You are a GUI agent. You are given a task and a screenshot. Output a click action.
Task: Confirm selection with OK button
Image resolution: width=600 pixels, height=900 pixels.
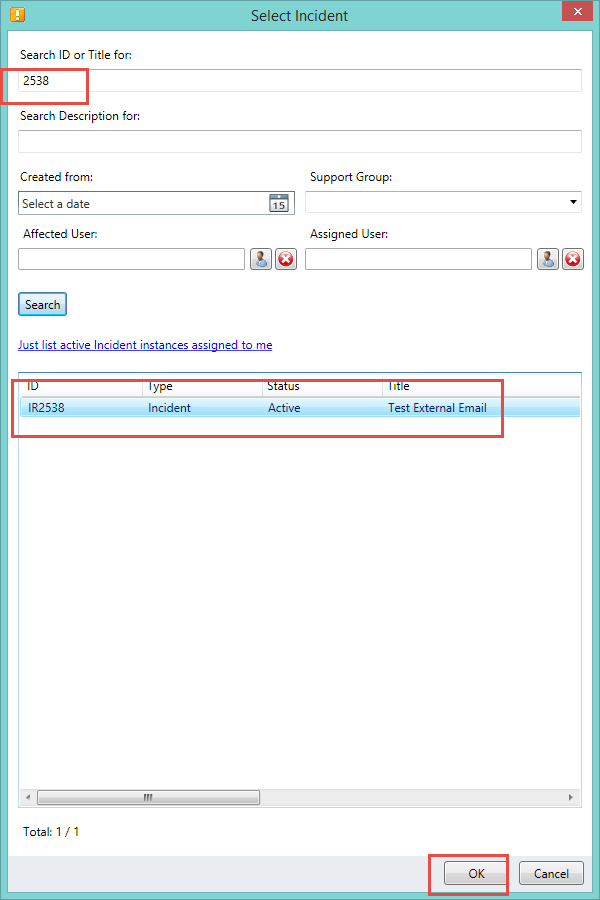(x=476, y=873)
